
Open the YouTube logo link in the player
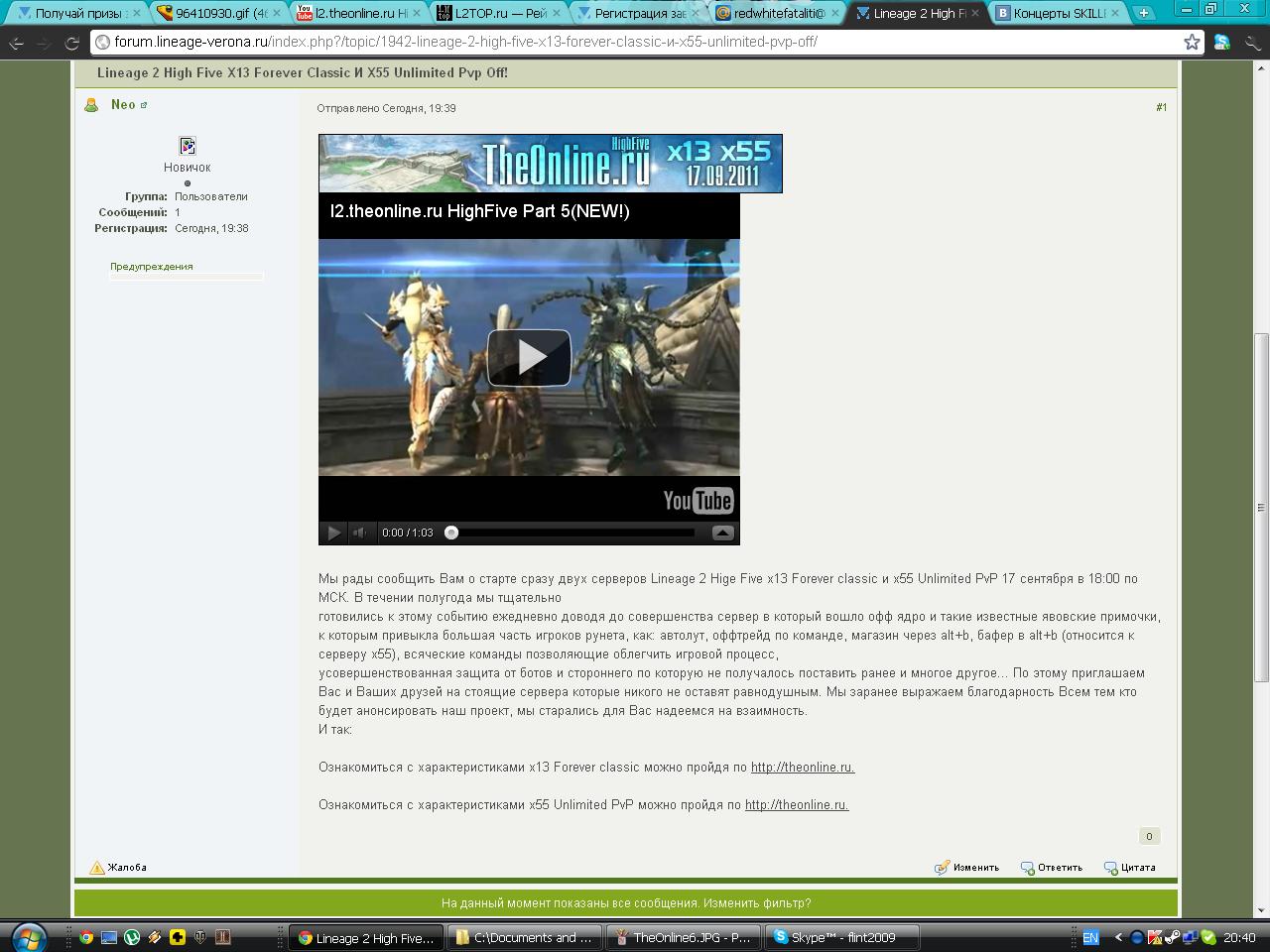coord(698,501)
